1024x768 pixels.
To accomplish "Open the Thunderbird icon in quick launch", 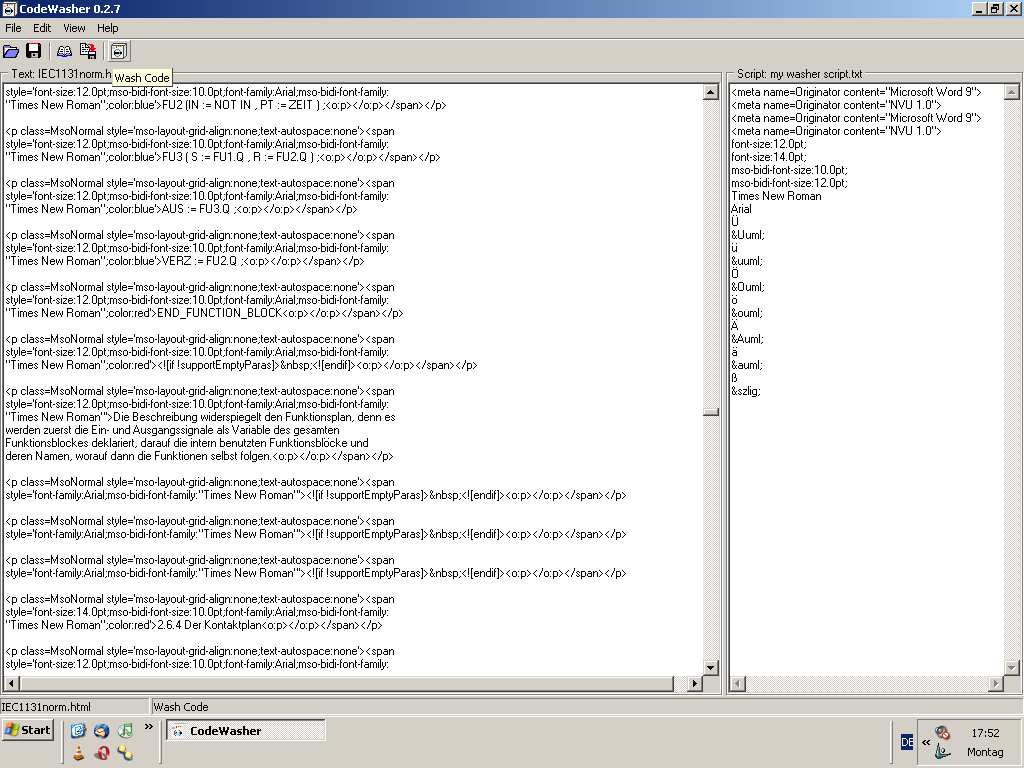I will tap(101, 730).
